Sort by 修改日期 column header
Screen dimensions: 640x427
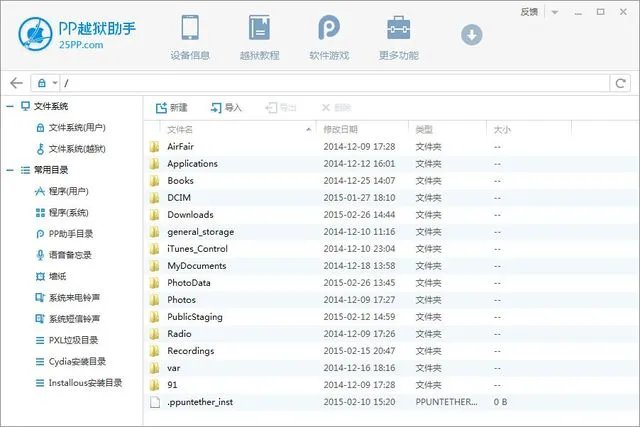click(x=341, y=130)
